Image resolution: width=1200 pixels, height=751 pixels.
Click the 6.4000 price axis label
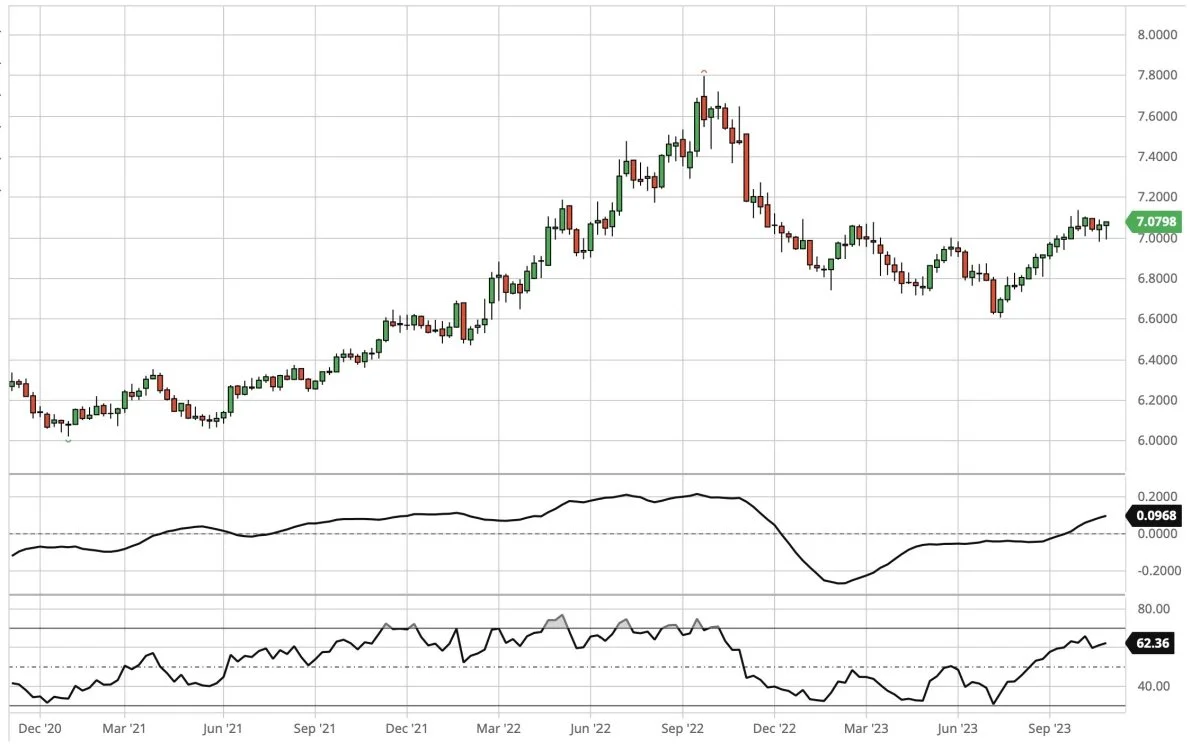pos(1158,360)
